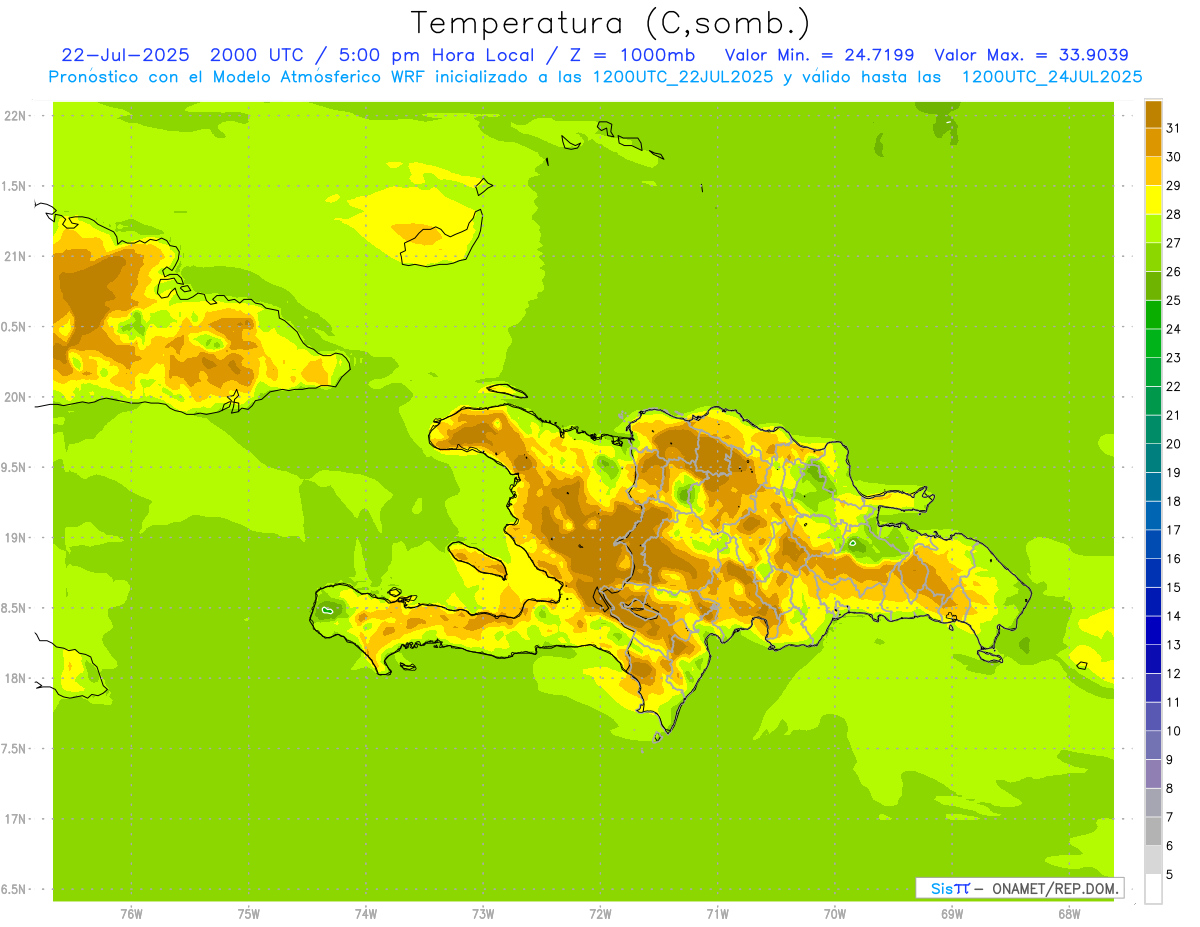Pick the top colorbar segment above 31
The height and width of the screenshot is (927, 1200).
(1153, 114)
